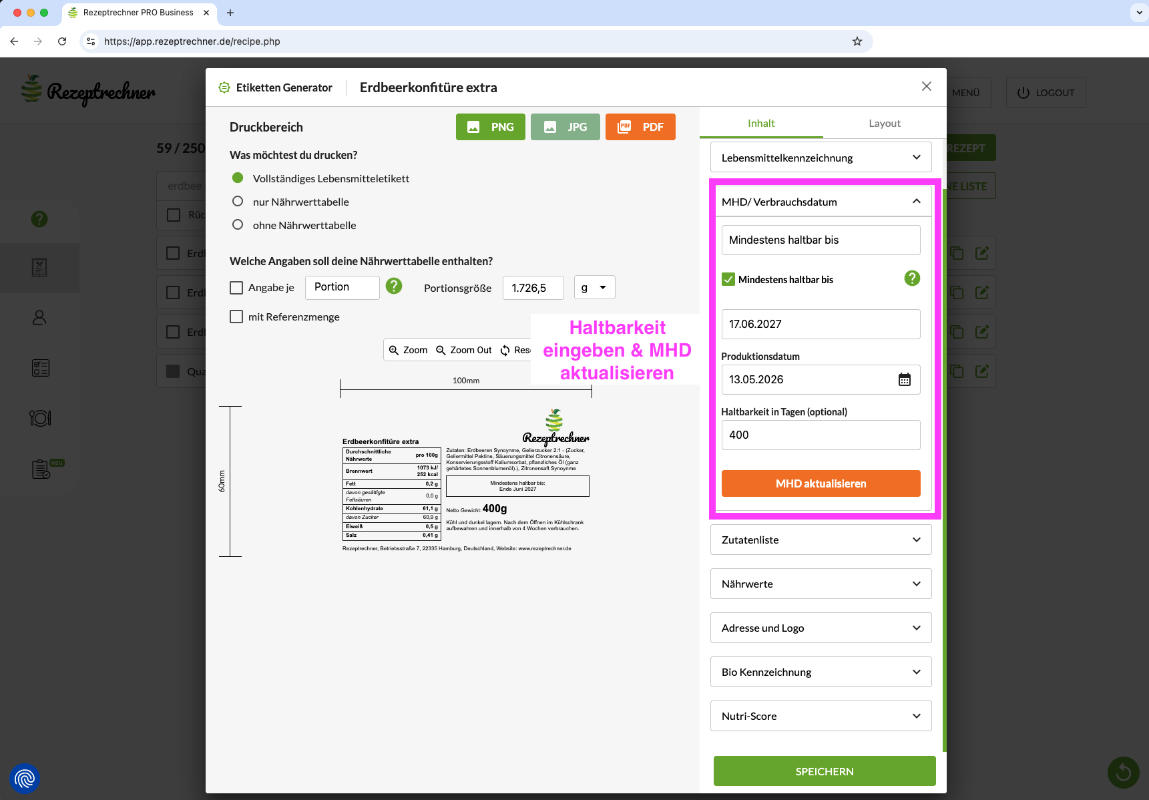
Task: Save with the SPEICHERN button
Action: coord(824,771)
